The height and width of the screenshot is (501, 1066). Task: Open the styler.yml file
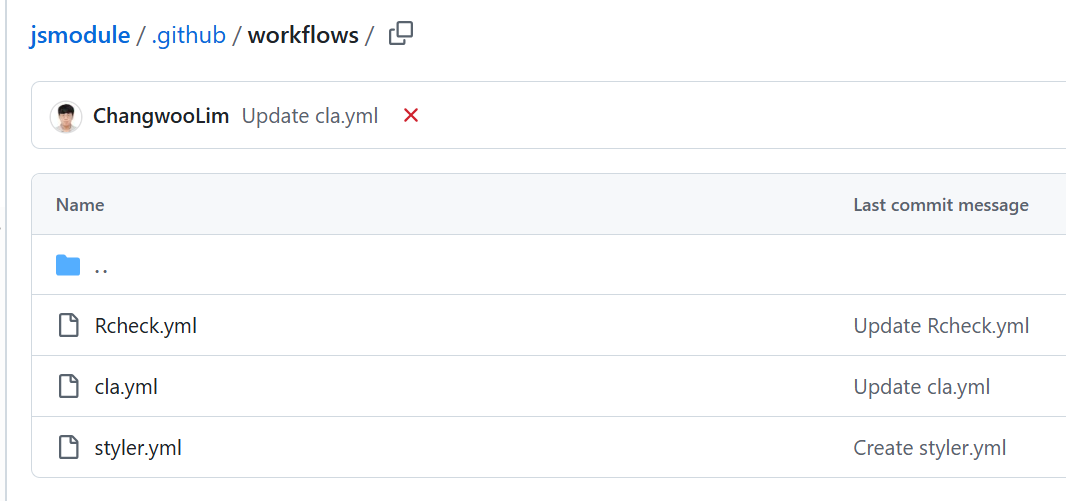[138, 448]
